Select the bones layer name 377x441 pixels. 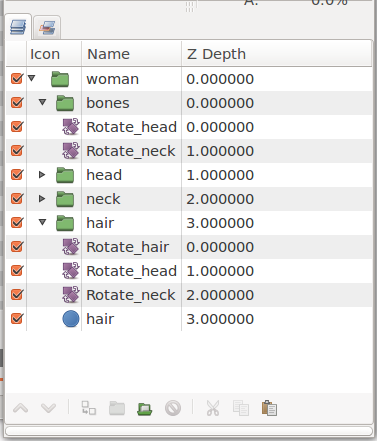click(108, 103)
